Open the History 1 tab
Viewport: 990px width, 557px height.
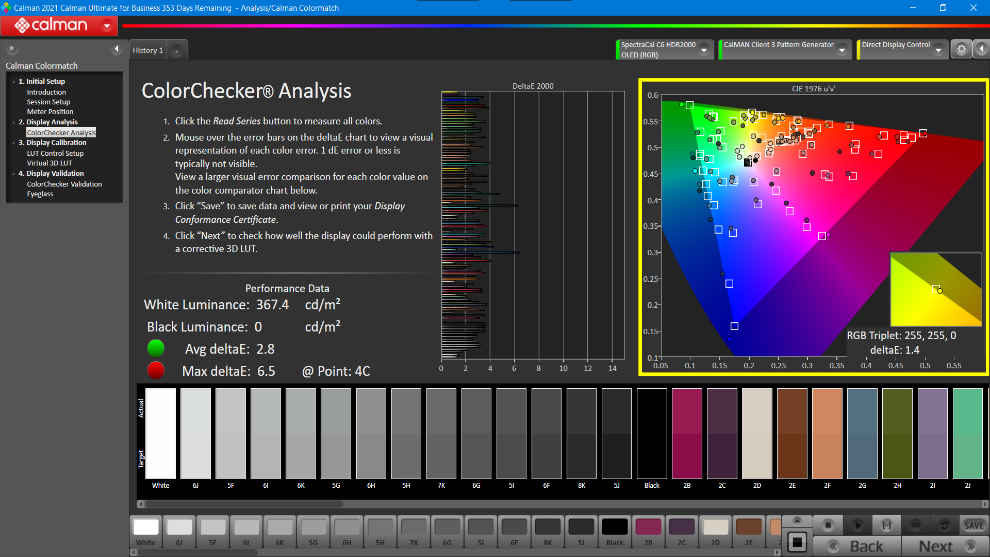click(148, 51)
